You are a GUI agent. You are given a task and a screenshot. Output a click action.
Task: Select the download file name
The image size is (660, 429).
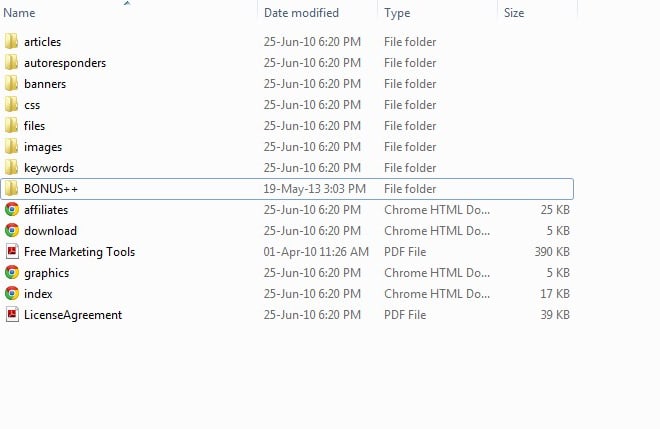(x=51, y=231)
